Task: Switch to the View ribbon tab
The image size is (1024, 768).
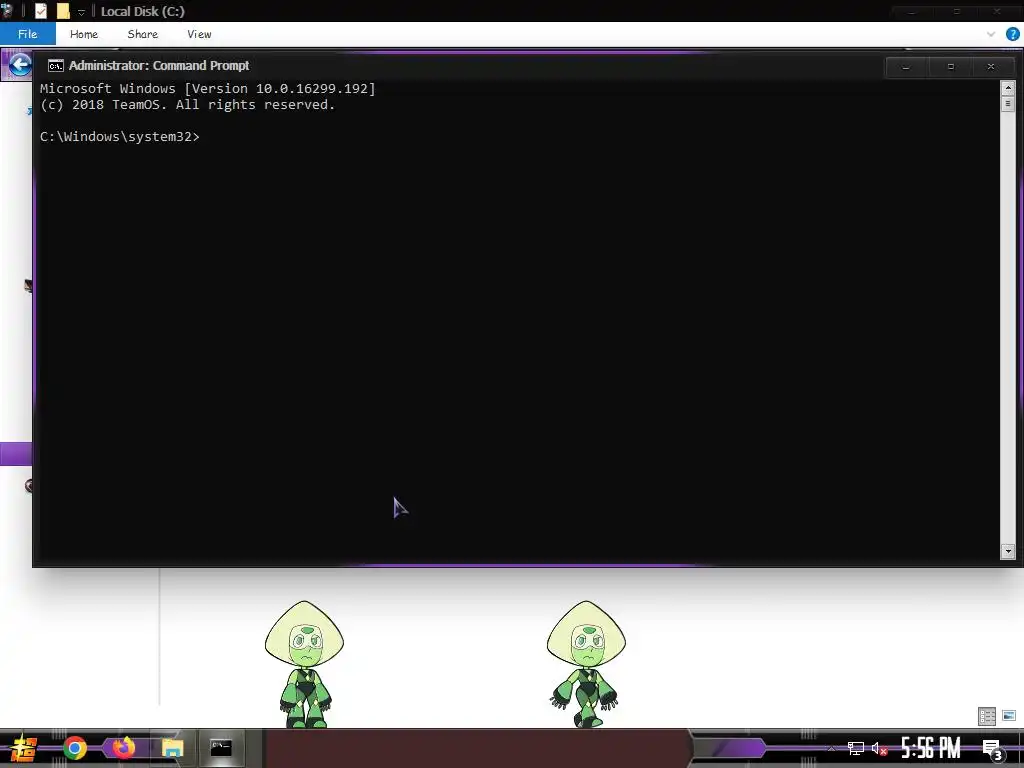Action: (x=199, y=34)
